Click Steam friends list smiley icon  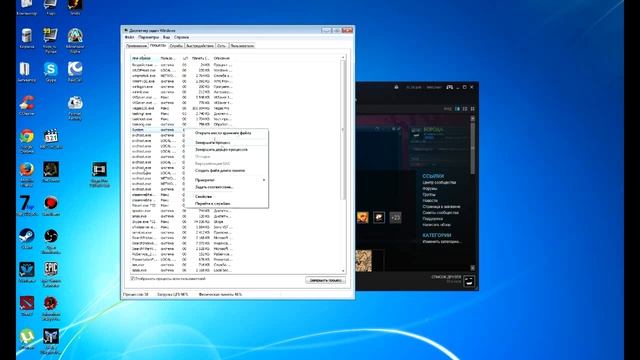(x=469, y=281)
